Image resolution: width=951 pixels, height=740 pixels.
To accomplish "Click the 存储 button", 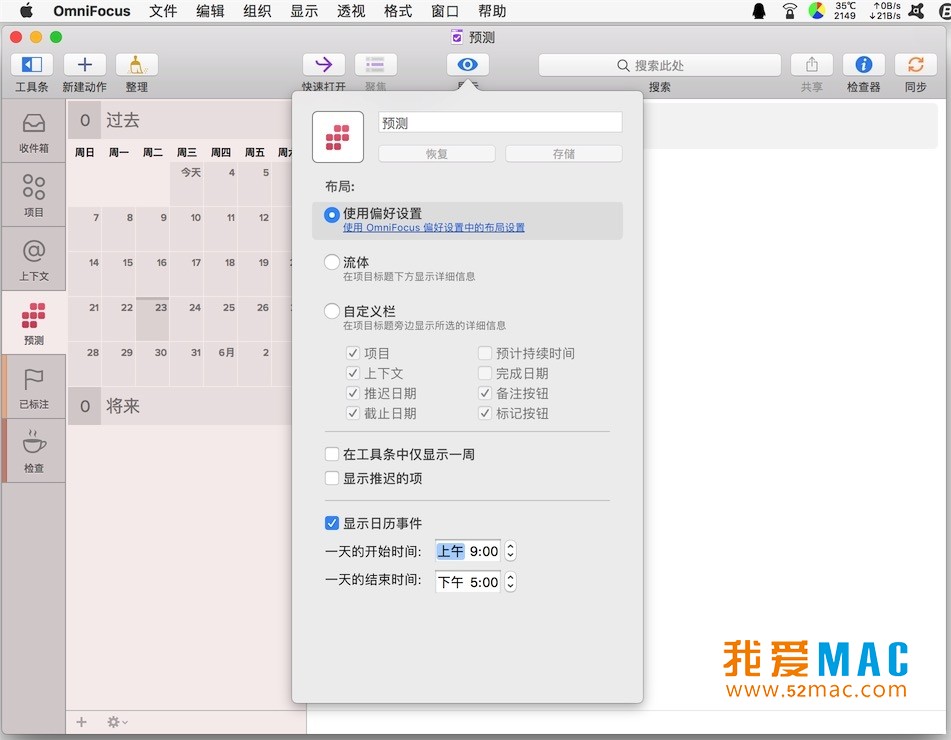I will [564, 153].
